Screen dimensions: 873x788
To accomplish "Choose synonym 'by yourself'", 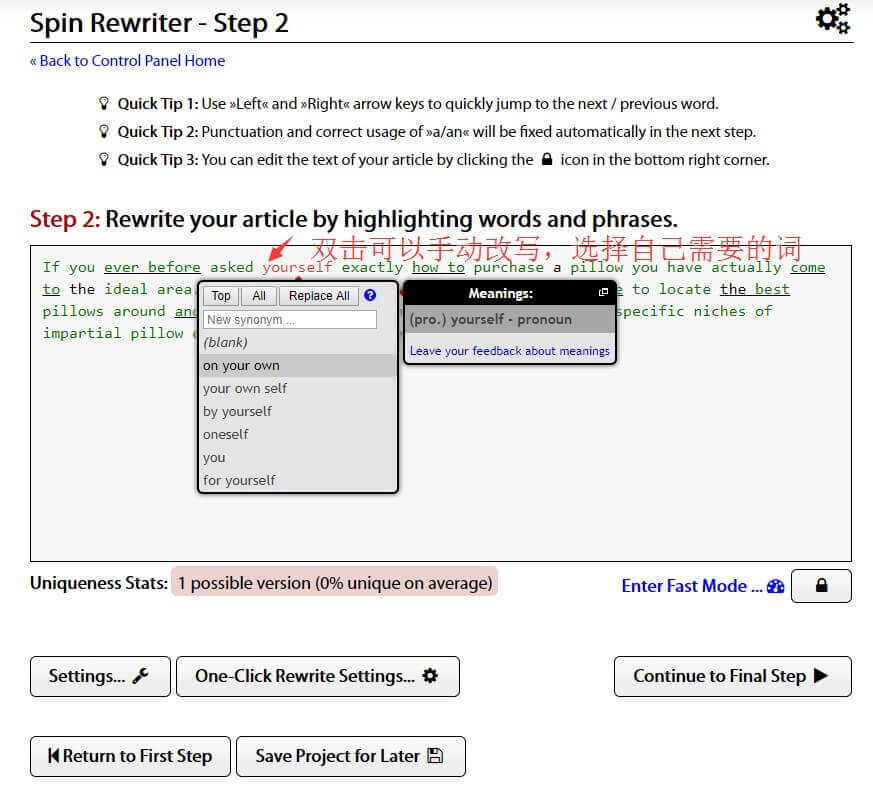I will pyautogui.click(x=298, y=412).
